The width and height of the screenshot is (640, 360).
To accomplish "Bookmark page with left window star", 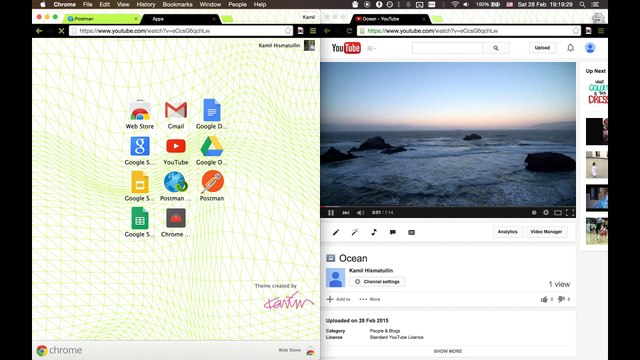I will (288, 31).
